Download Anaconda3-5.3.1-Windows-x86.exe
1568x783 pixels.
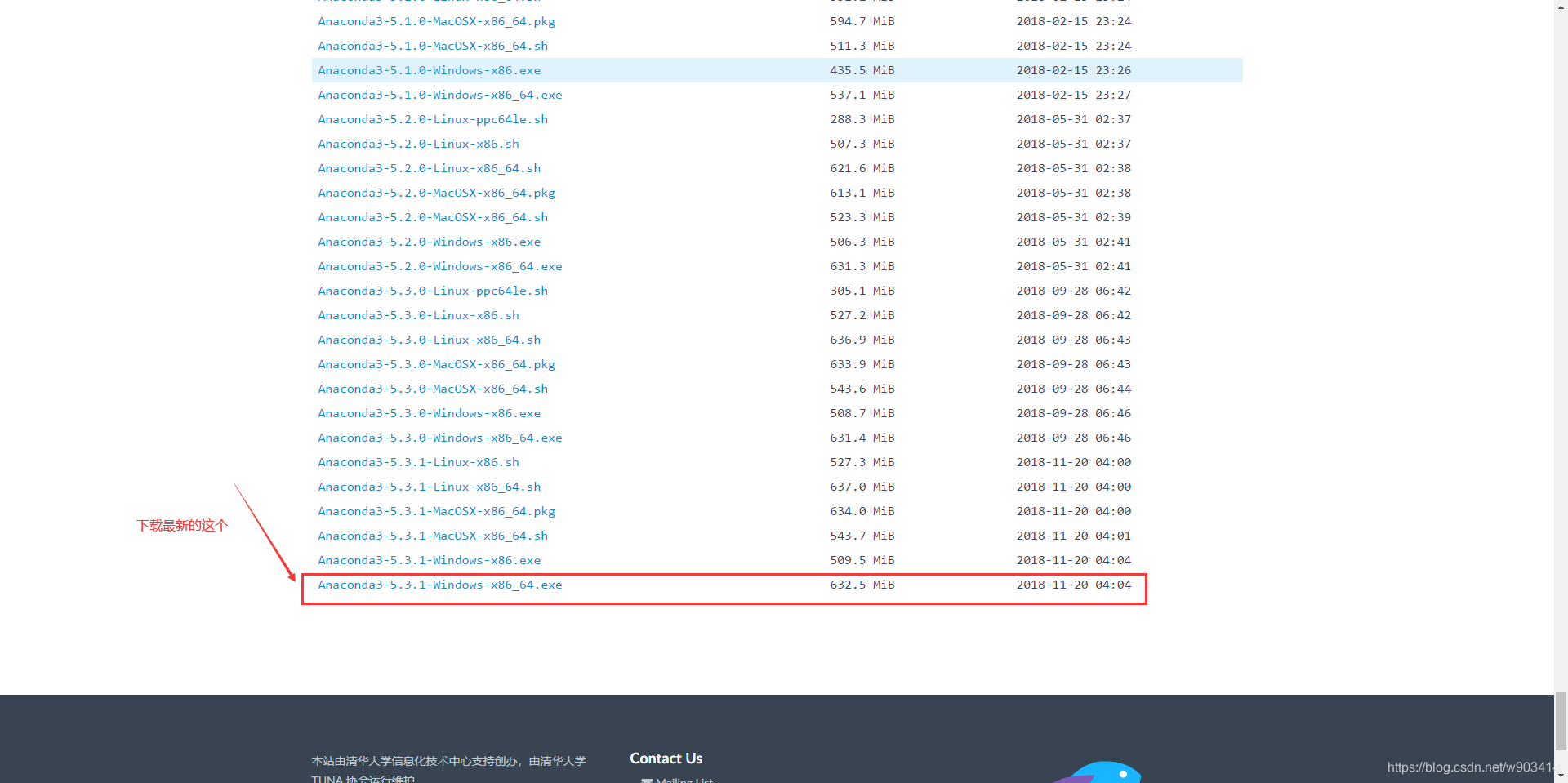pyautogui.click(x=429, y=560)
